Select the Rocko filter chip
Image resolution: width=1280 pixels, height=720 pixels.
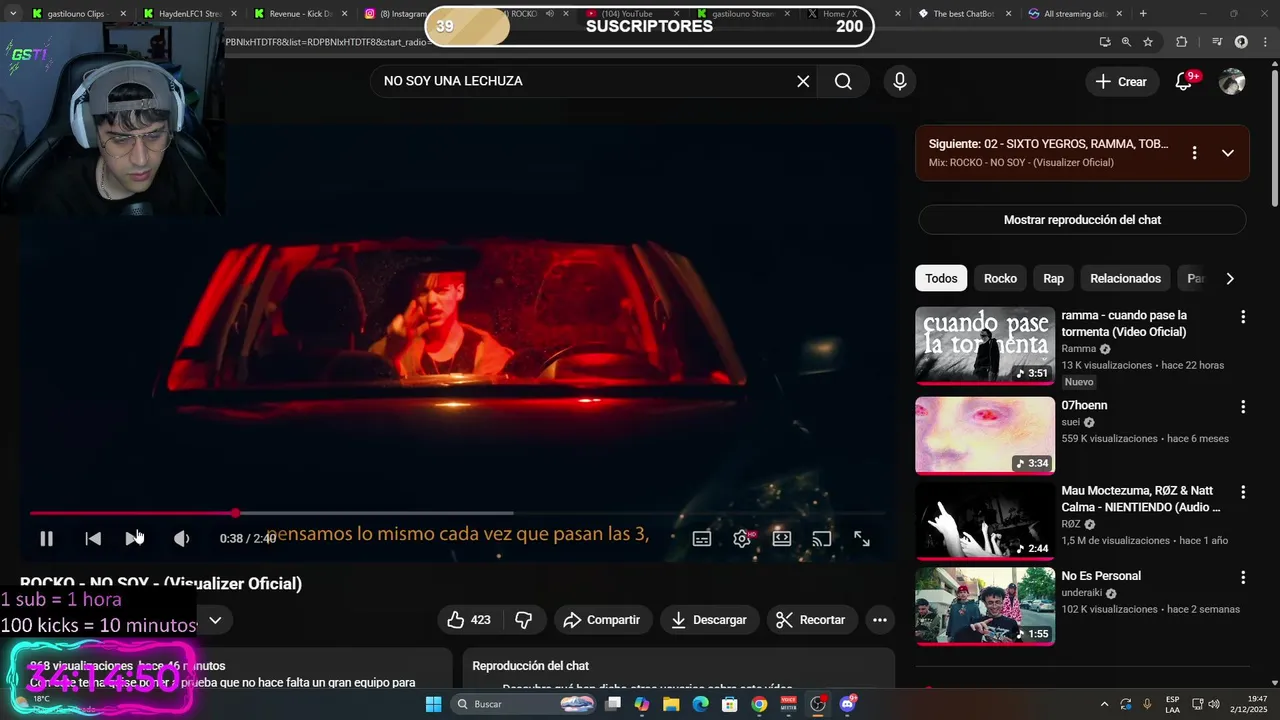1000,278
